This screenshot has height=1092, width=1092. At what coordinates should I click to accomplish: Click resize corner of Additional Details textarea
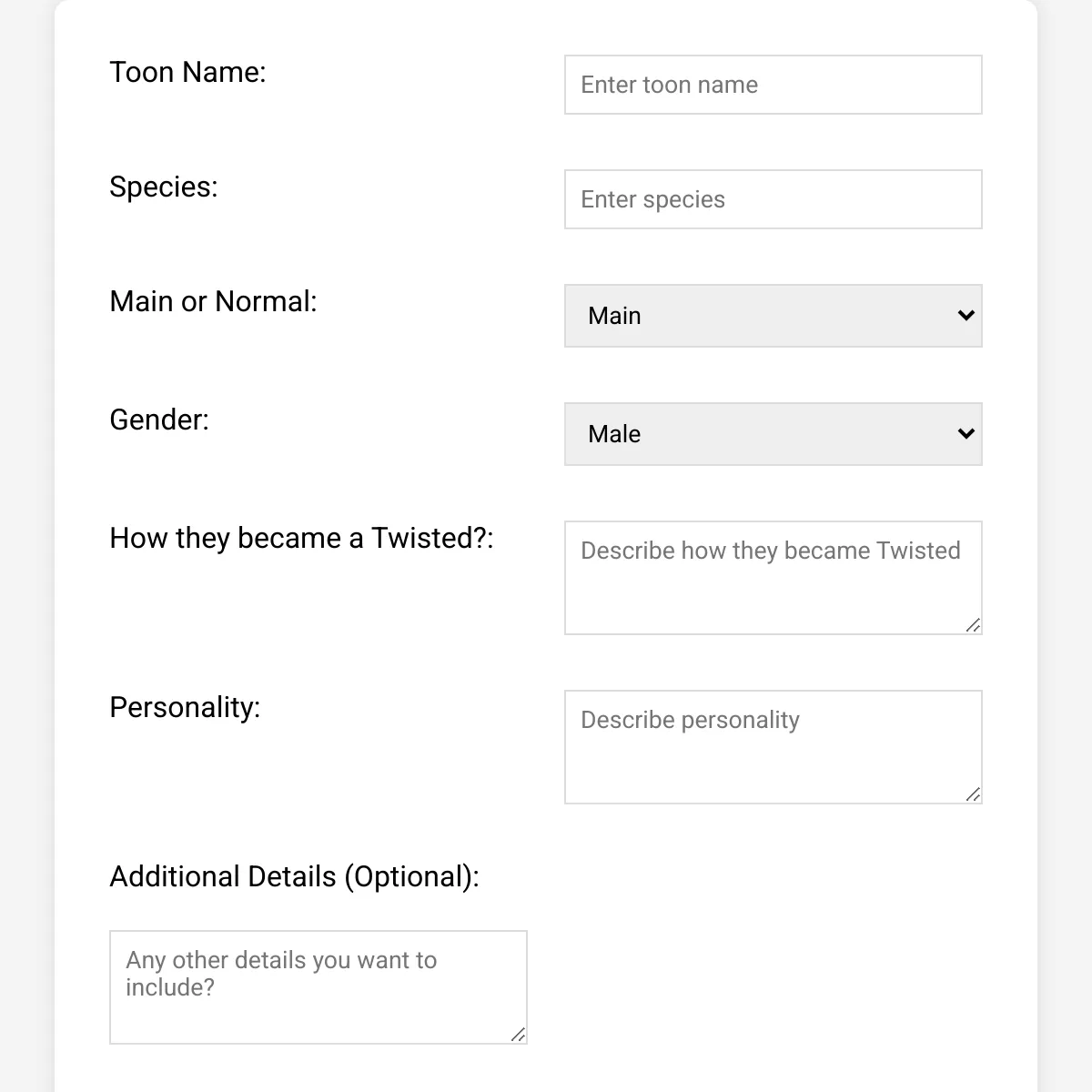point(519,1035)
